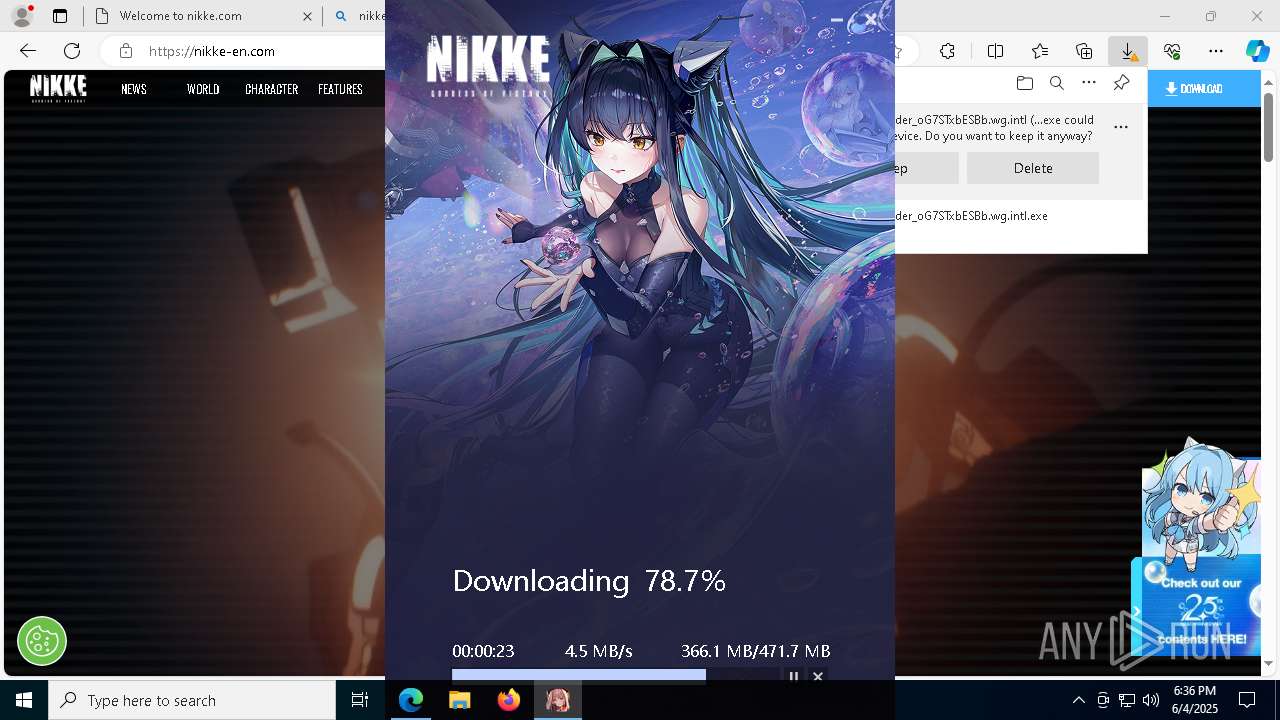The image size is (1280, 720).
Task: Open the Windows Start menu
Action: coord(24,701)
